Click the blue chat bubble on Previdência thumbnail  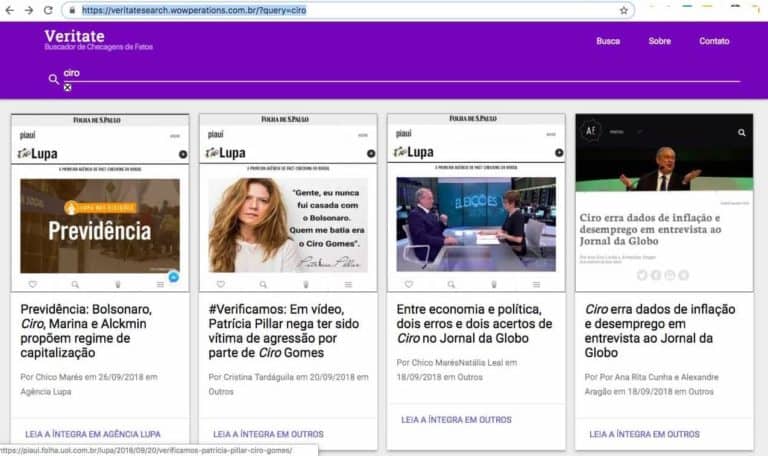173,277
